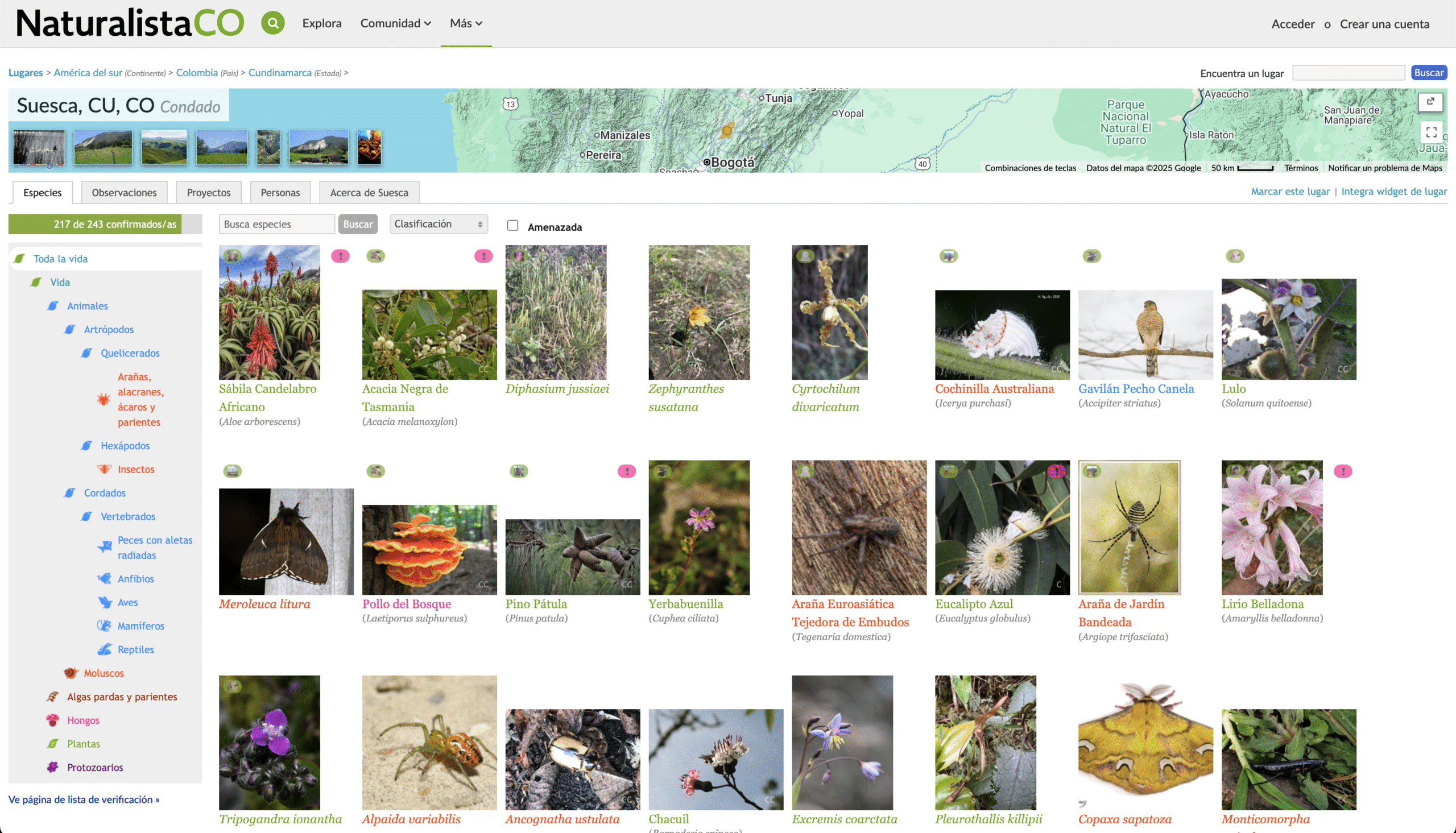
Task: Select Plantas in the taxonomy tree
Action: click(x=84, y=744)
